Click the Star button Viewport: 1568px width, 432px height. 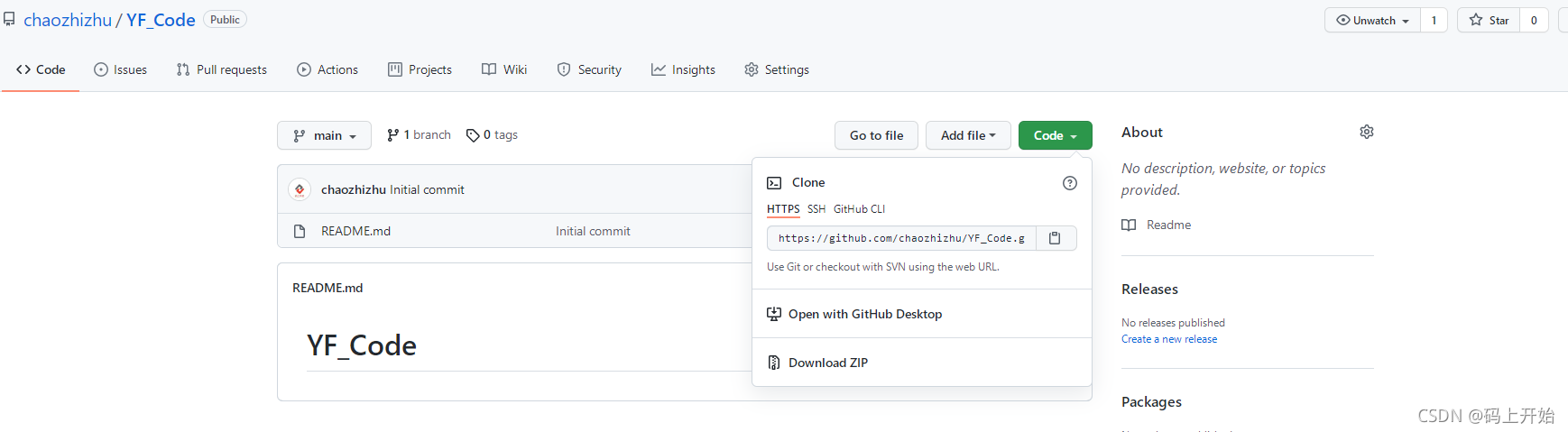(x=1489, y=20)
